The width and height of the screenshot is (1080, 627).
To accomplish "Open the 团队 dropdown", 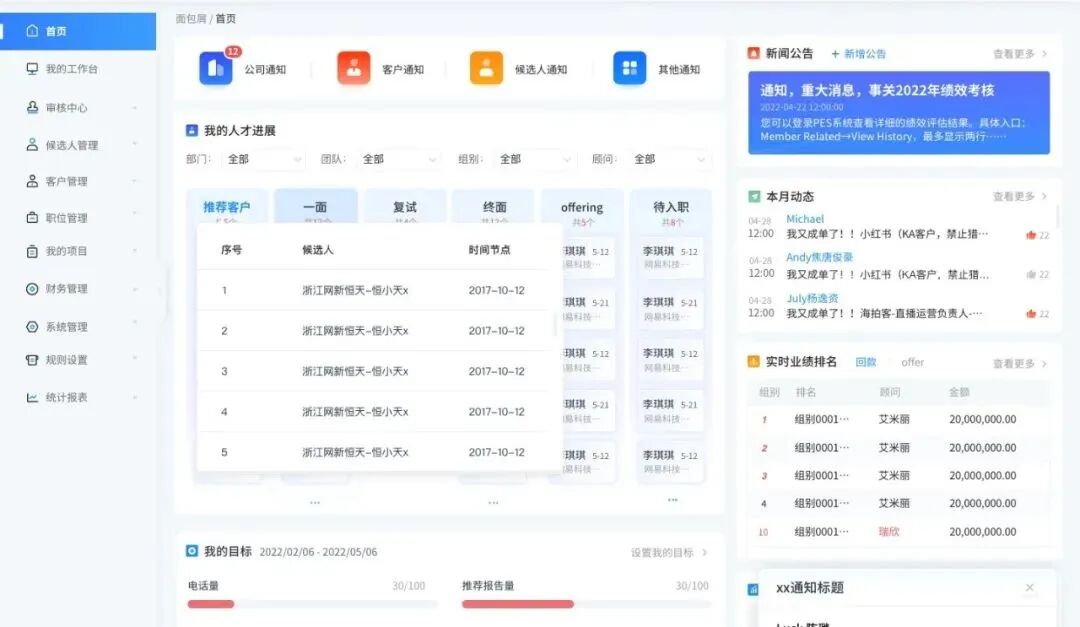I will pos(398,159).
